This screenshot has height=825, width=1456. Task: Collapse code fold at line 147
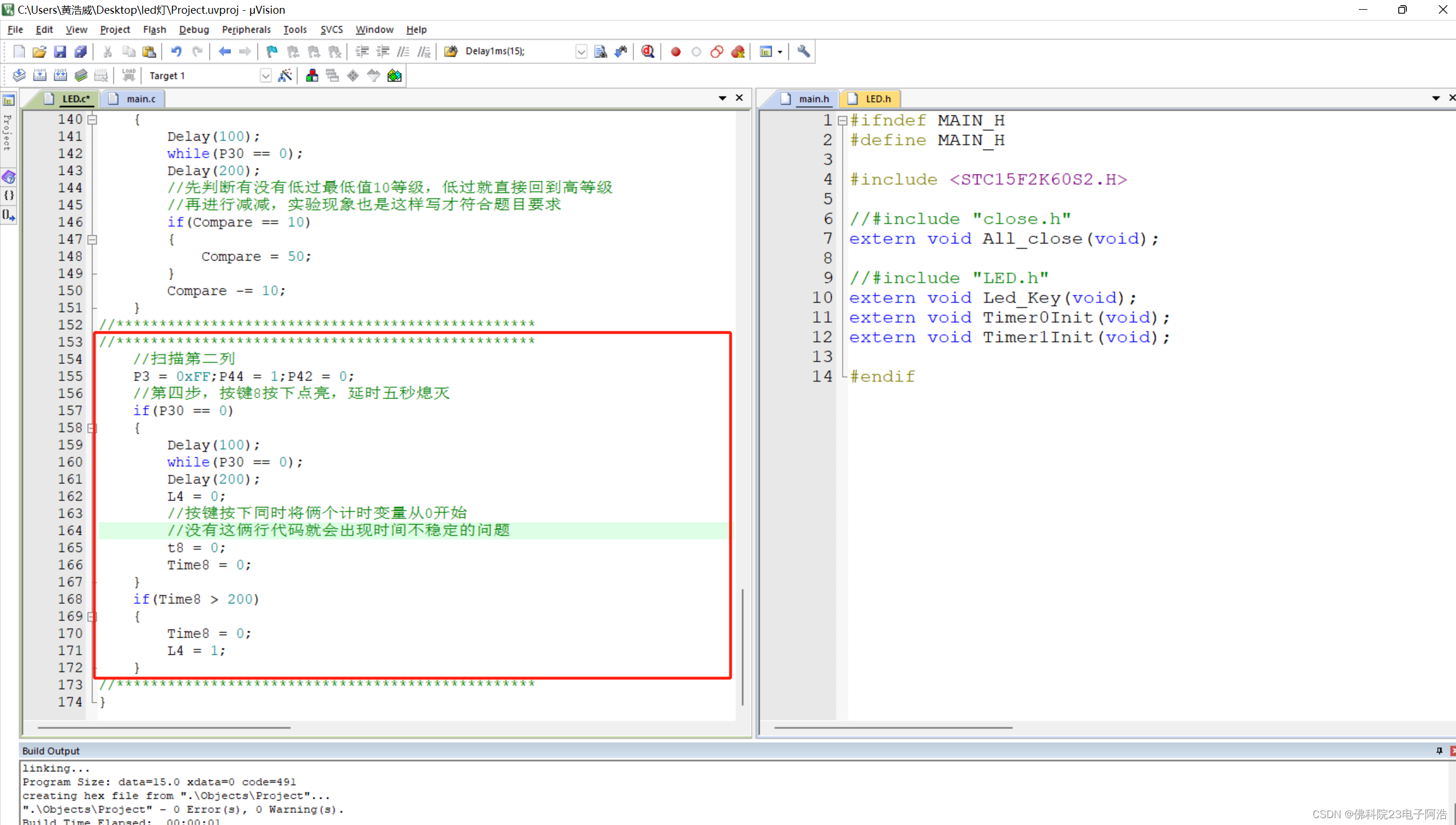[x=92, y=239]
